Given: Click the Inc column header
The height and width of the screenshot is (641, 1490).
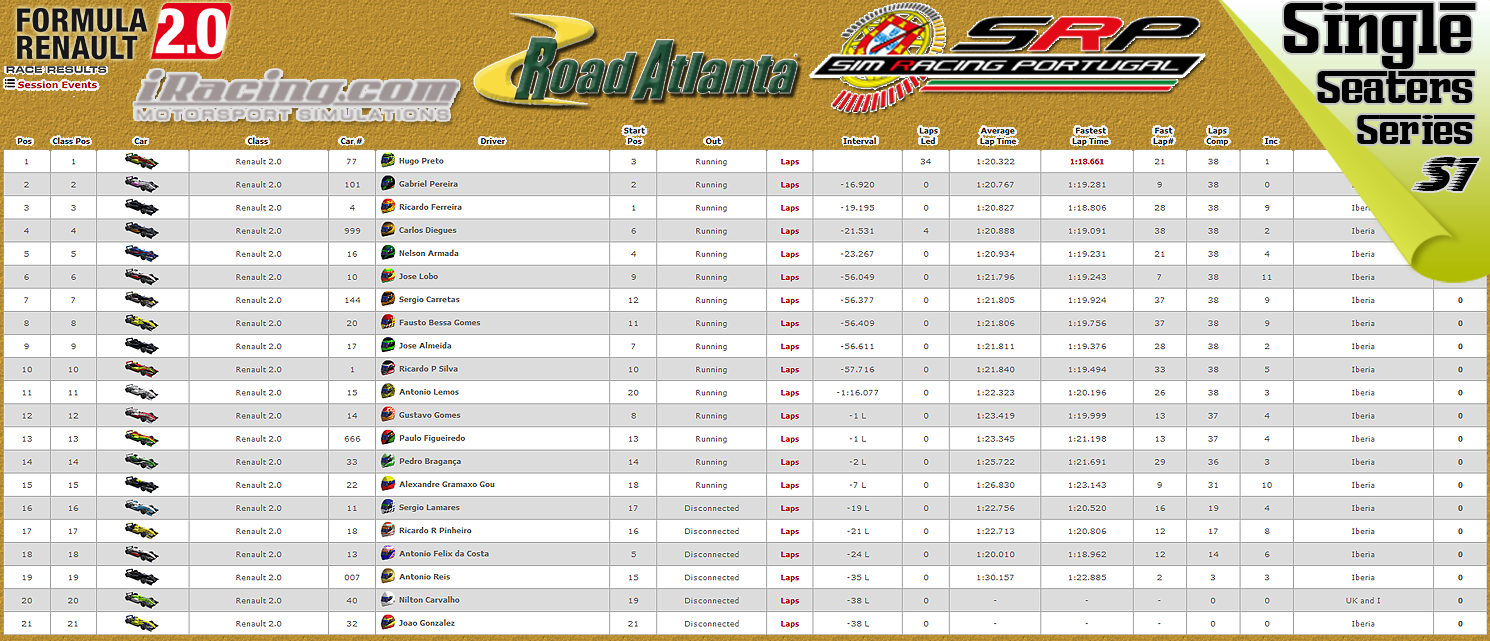Looking at the screenshot, I should click(1271, 141).
